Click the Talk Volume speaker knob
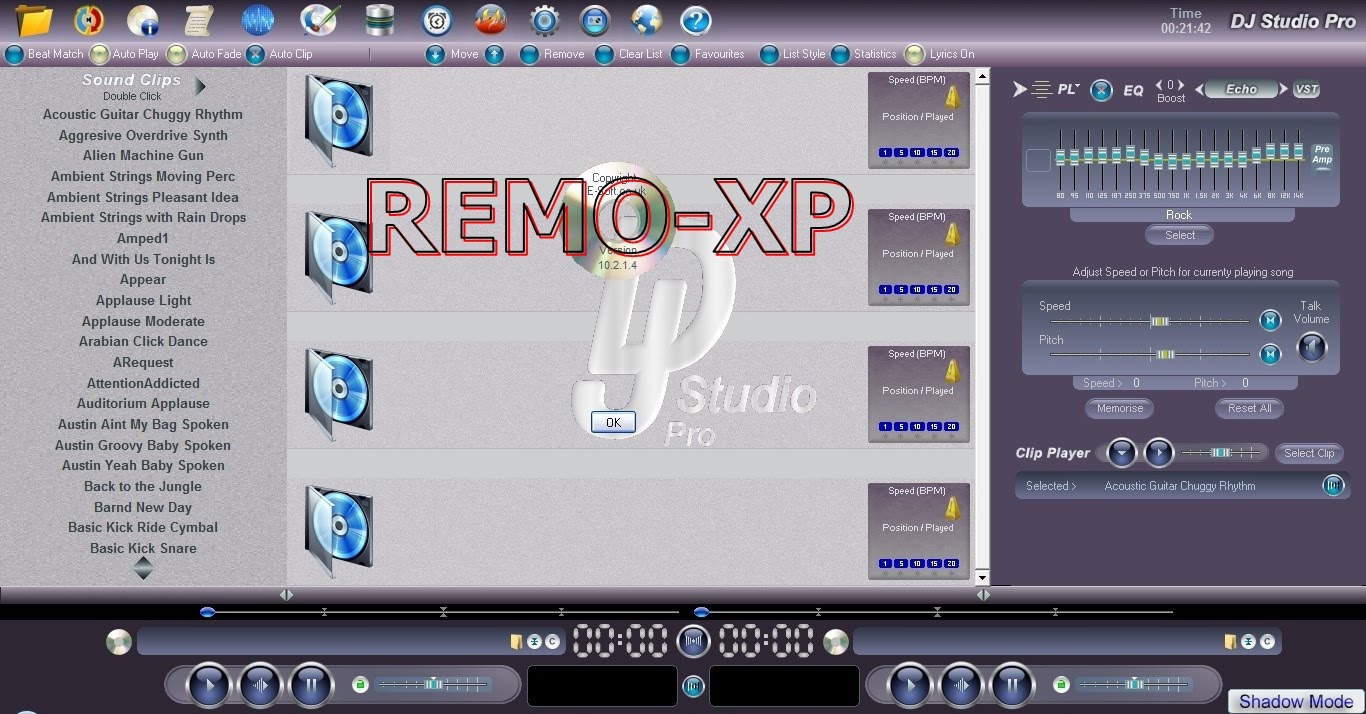Image resolution: width=1366 pixels, height=714 pixels. click(x=1311, y=347)
